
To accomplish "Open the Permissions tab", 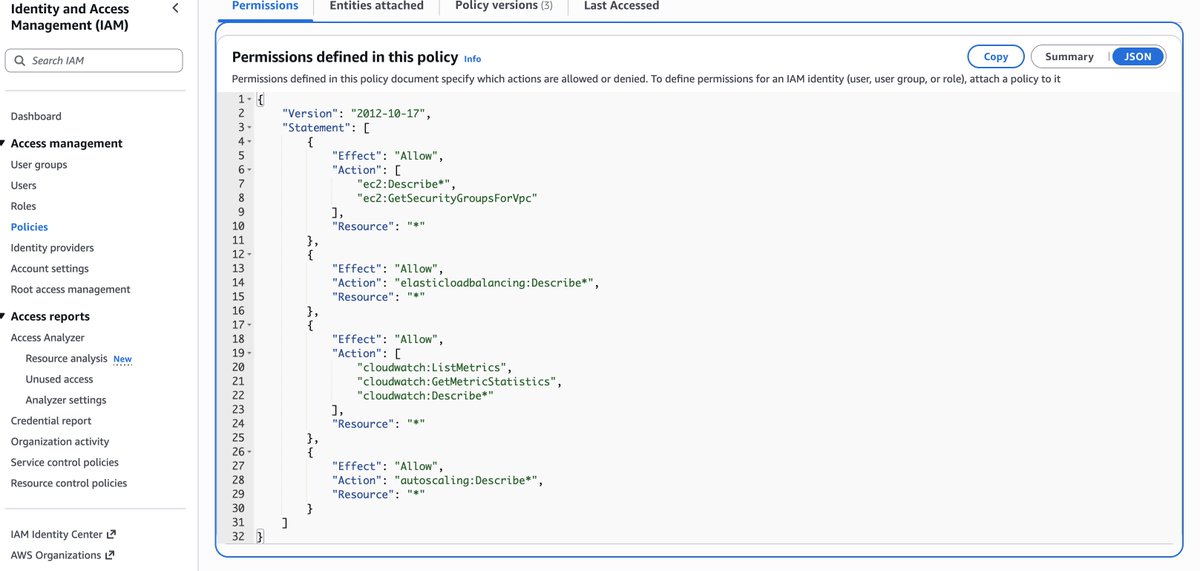I will point(265,6).
